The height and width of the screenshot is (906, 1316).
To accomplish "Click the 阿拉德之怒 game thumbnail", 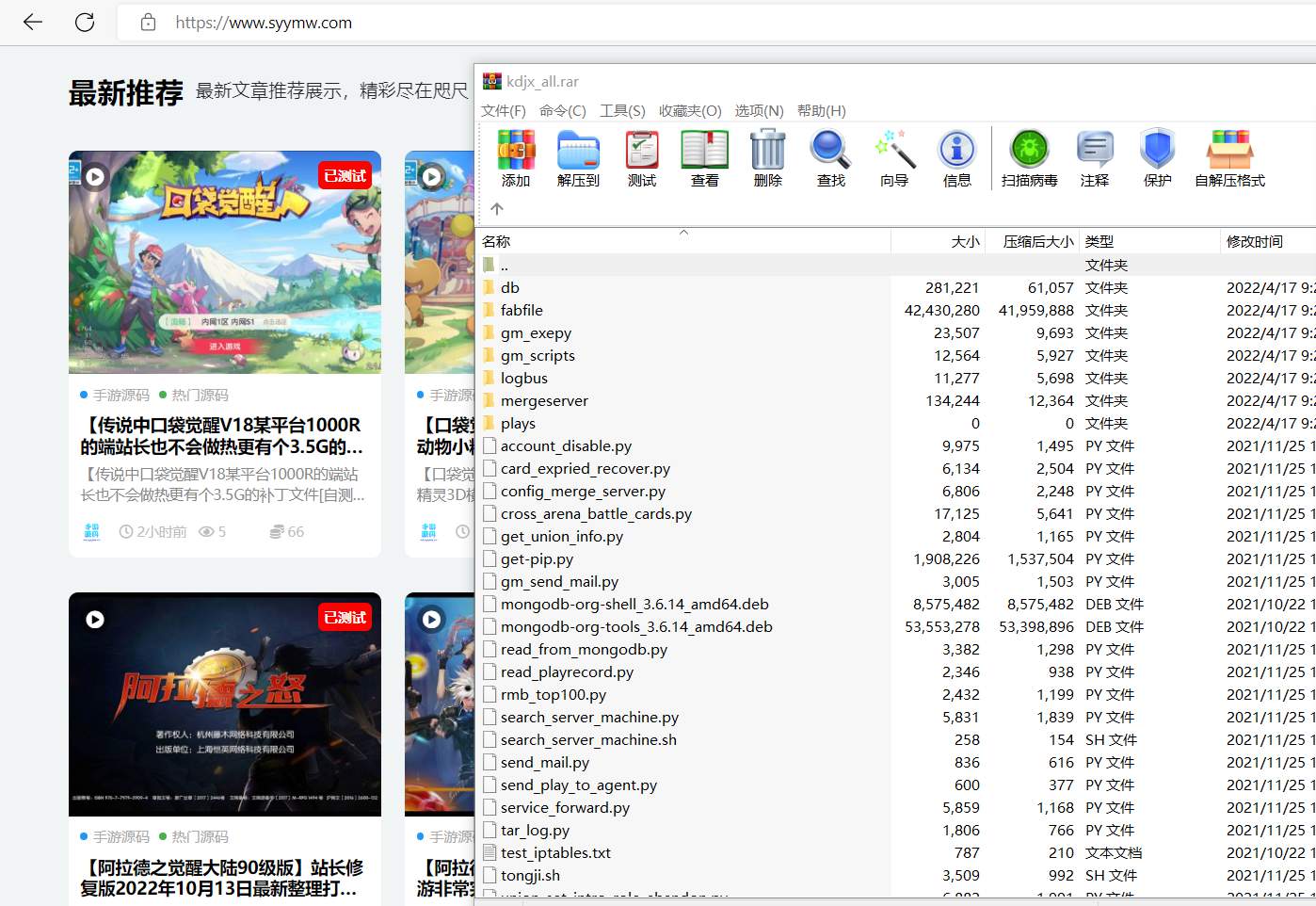I will pyautogui.click(x=225, y=704).
